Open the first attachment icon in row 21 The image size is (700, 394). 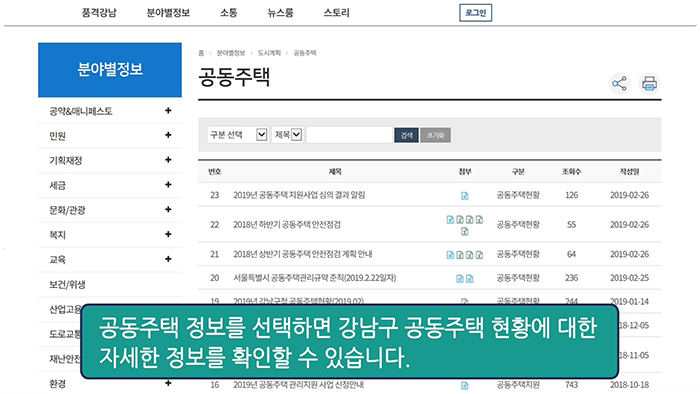[450, 255]
